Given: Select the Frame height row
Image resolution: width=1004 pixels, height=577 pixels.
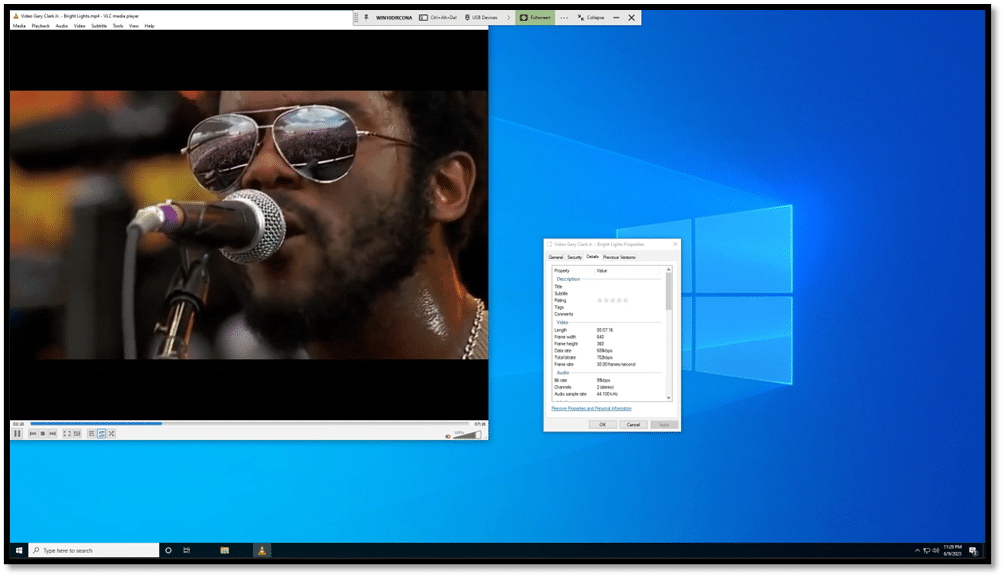Looking at the screenshot, I should (607, 344).
